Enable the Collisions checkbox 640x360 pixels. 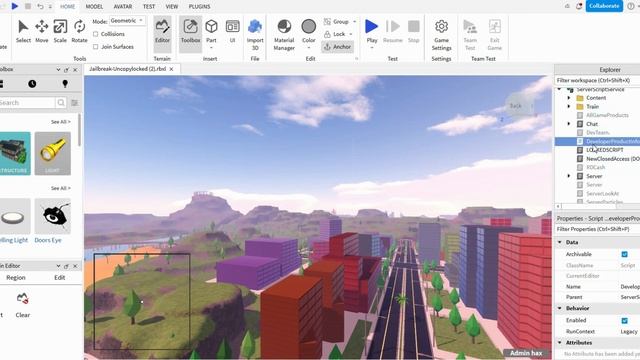[96, 34]
